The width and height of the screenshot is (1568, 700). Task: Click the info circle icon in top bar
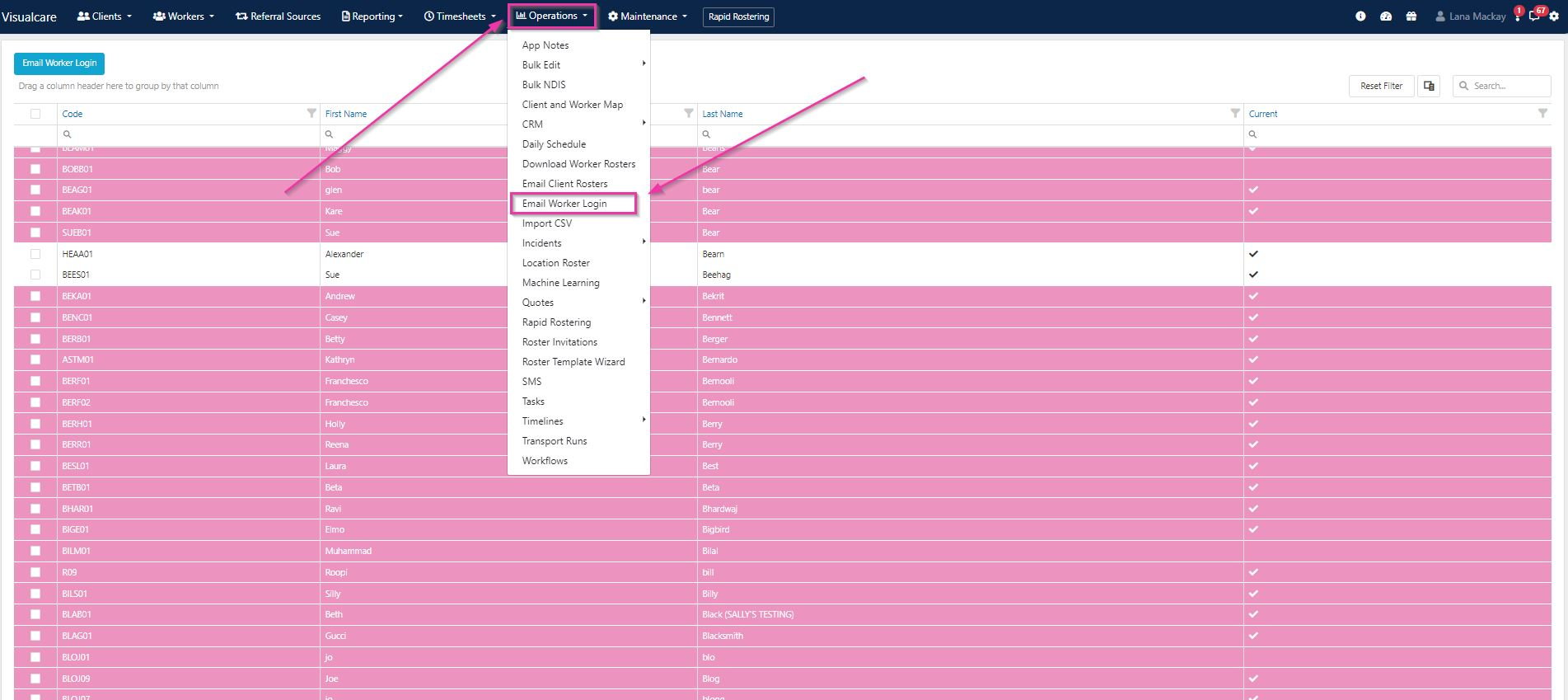pos(1360,16)
